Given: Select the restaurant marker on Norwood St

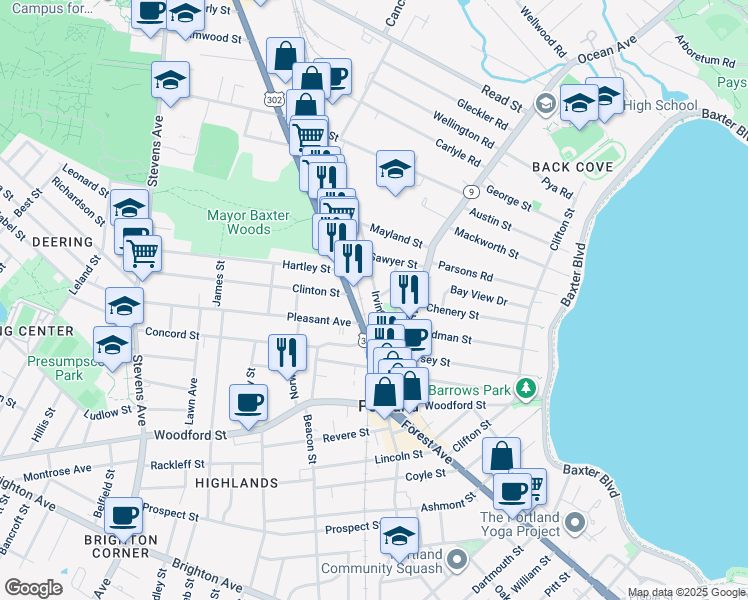Looking at the screenshot, I should 287,352.
